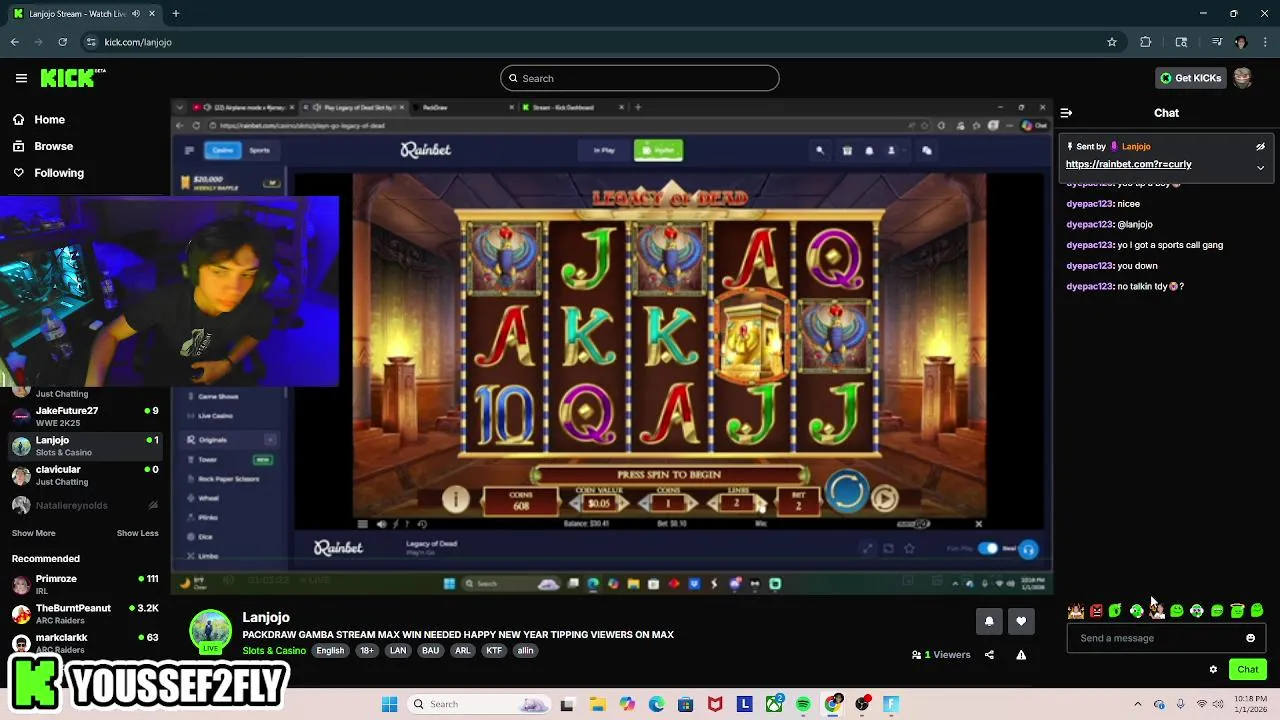Open Windows Start menu
The height and width of the screenshot is (720, 1280).
tap(389, 704)
